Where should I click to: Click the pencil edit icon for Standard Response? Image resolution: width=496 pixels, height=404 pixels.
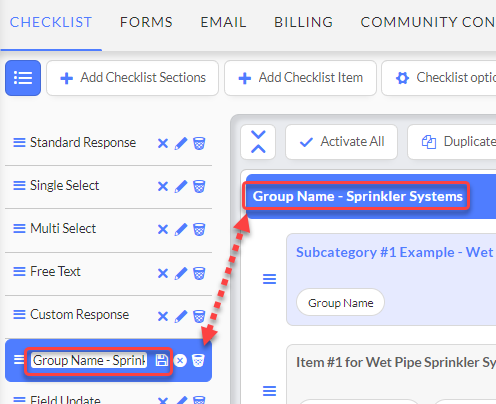(x=181, y=144)
